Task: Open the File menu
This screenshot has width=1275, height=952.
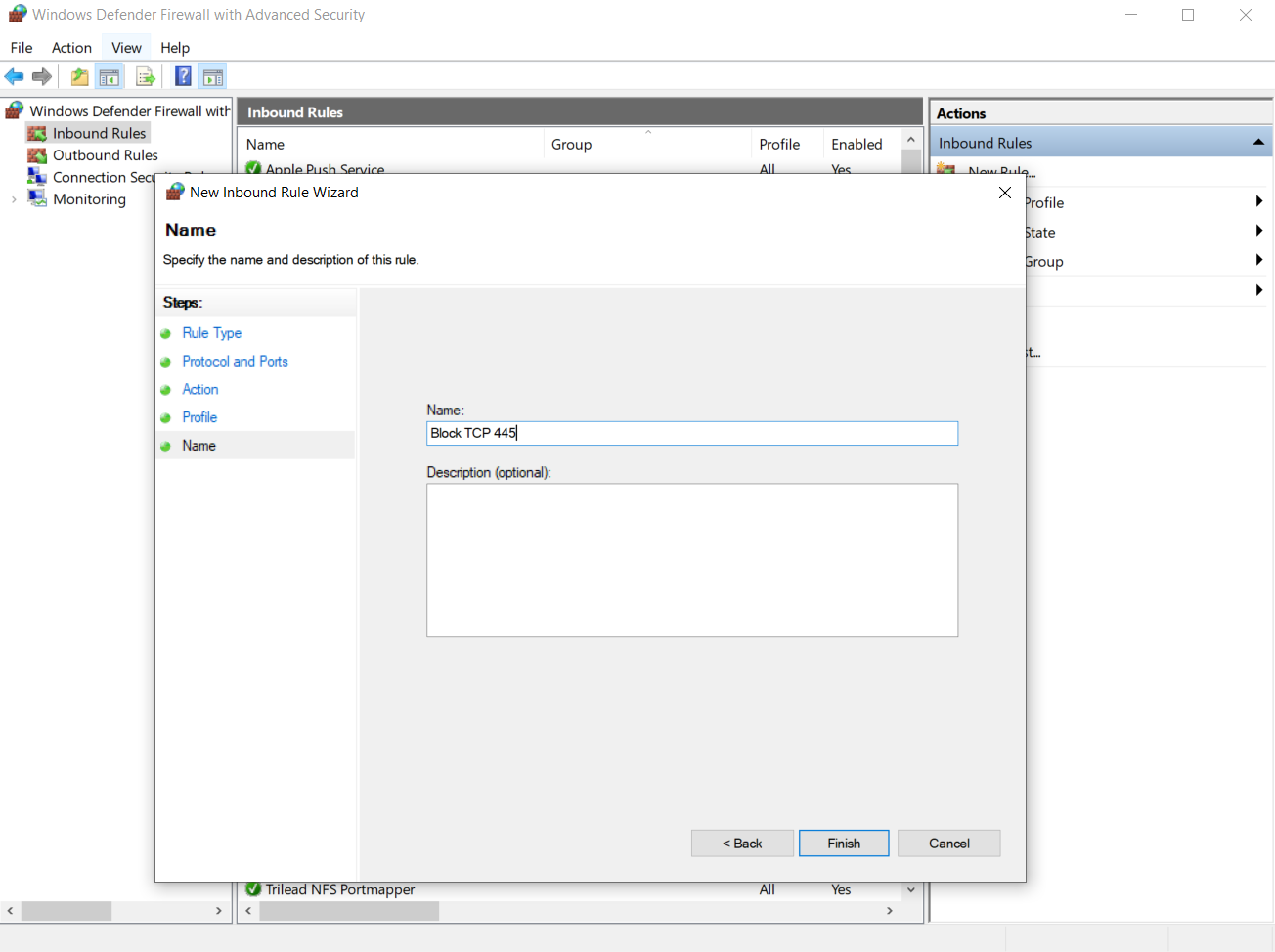Action: (22, 48)
